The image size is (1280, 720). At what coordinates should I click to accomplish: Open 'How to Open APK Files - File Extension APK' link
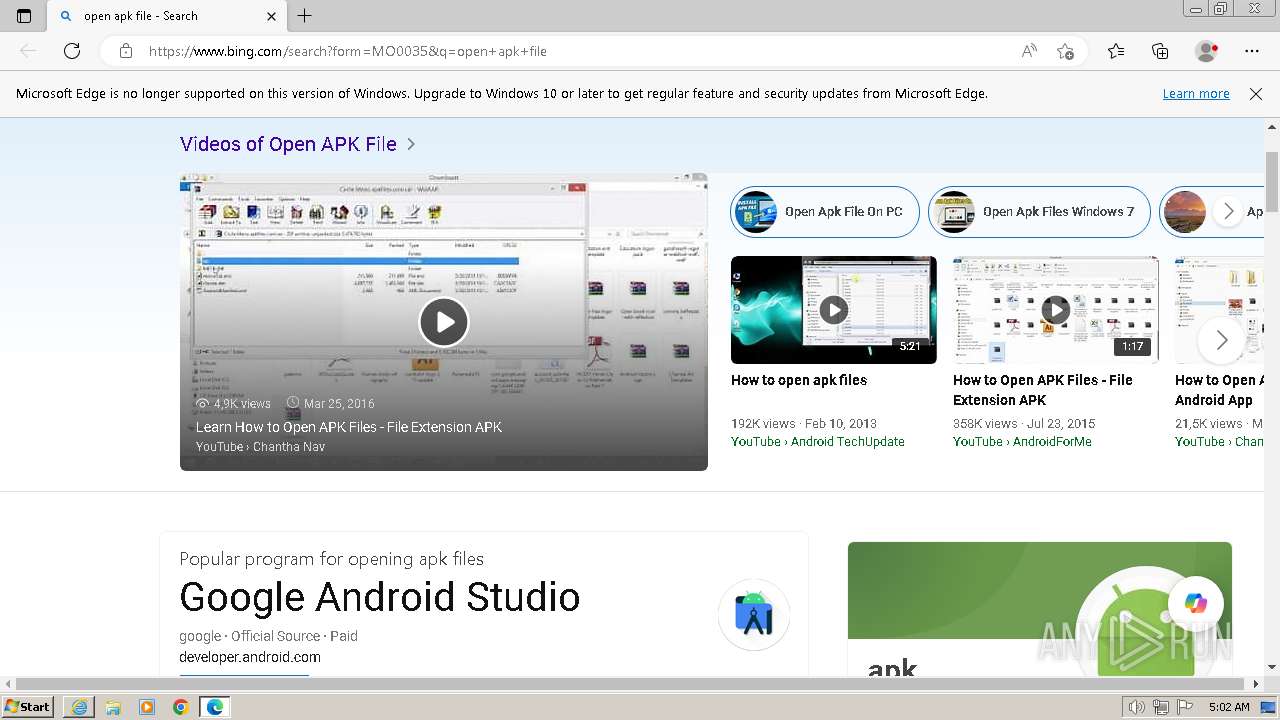click(x=1043, y=390)
